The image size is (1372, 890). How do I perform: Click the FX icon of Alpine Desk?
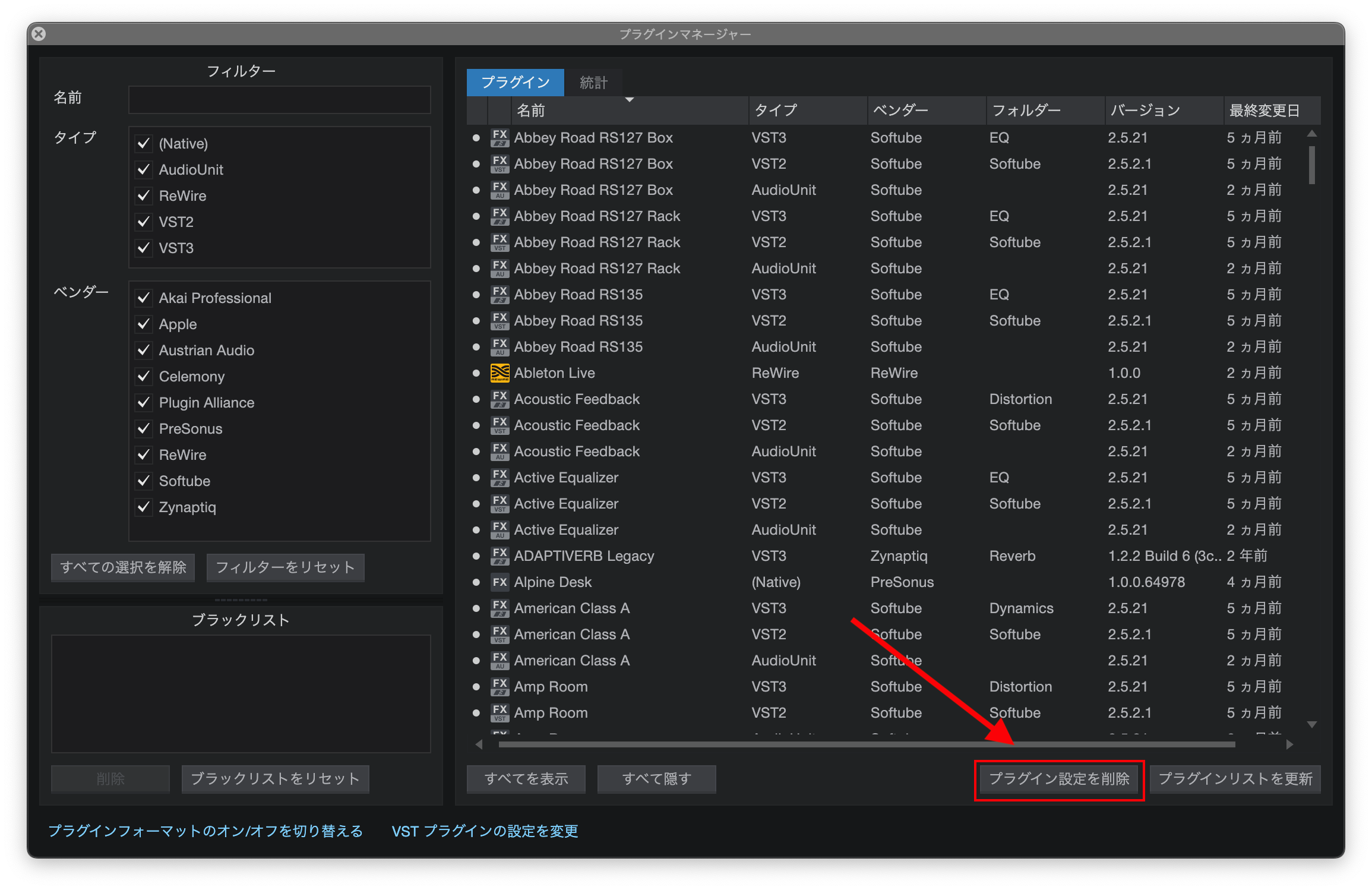tap(500, 582)
